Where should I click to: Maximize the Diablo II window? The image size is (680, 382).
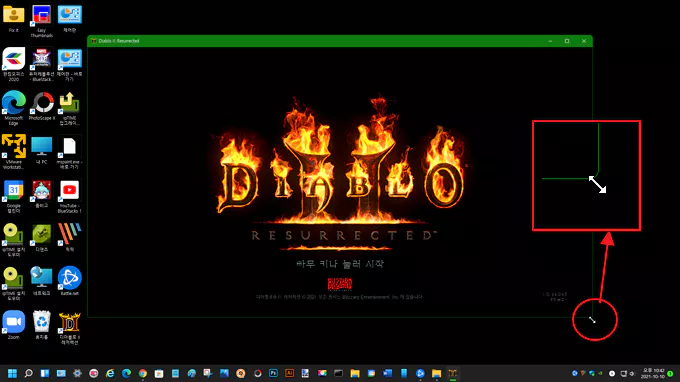(567, 41)
